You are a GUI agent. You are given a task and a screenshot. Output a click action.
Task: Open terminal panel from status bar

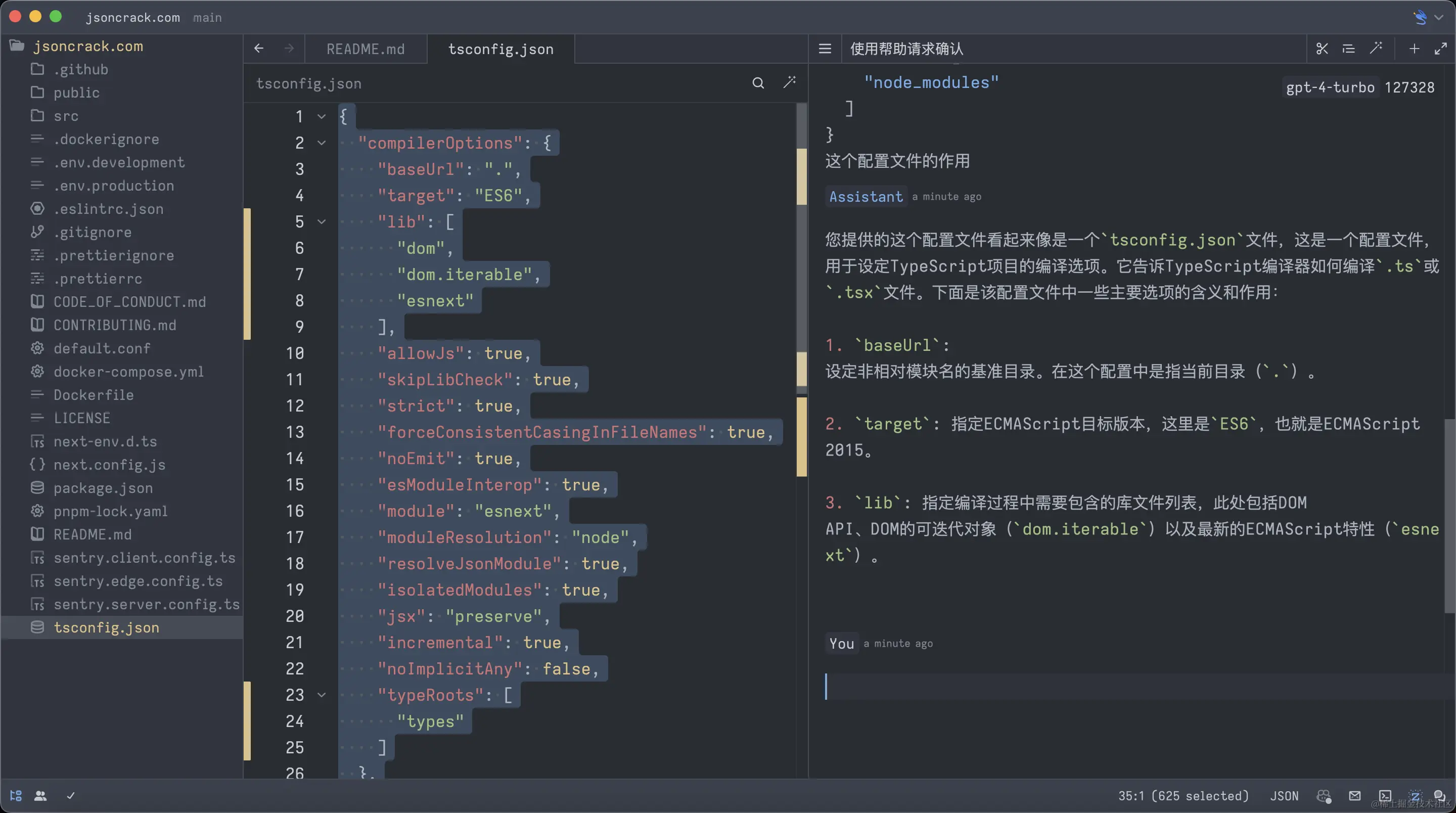tap(1385, 795)
